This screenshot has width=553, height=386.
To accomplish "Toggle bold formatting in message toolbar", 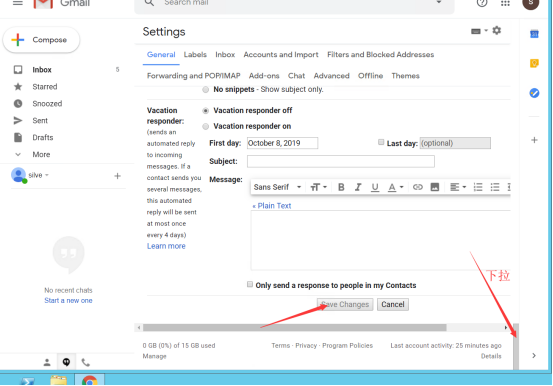I will (341, 187).
